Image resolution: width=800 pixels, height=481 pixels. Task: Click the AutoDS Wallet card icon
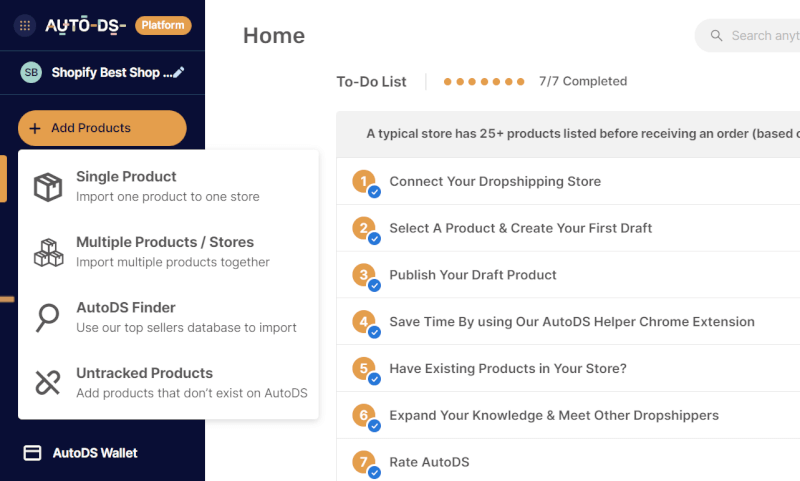coord(33,453)
